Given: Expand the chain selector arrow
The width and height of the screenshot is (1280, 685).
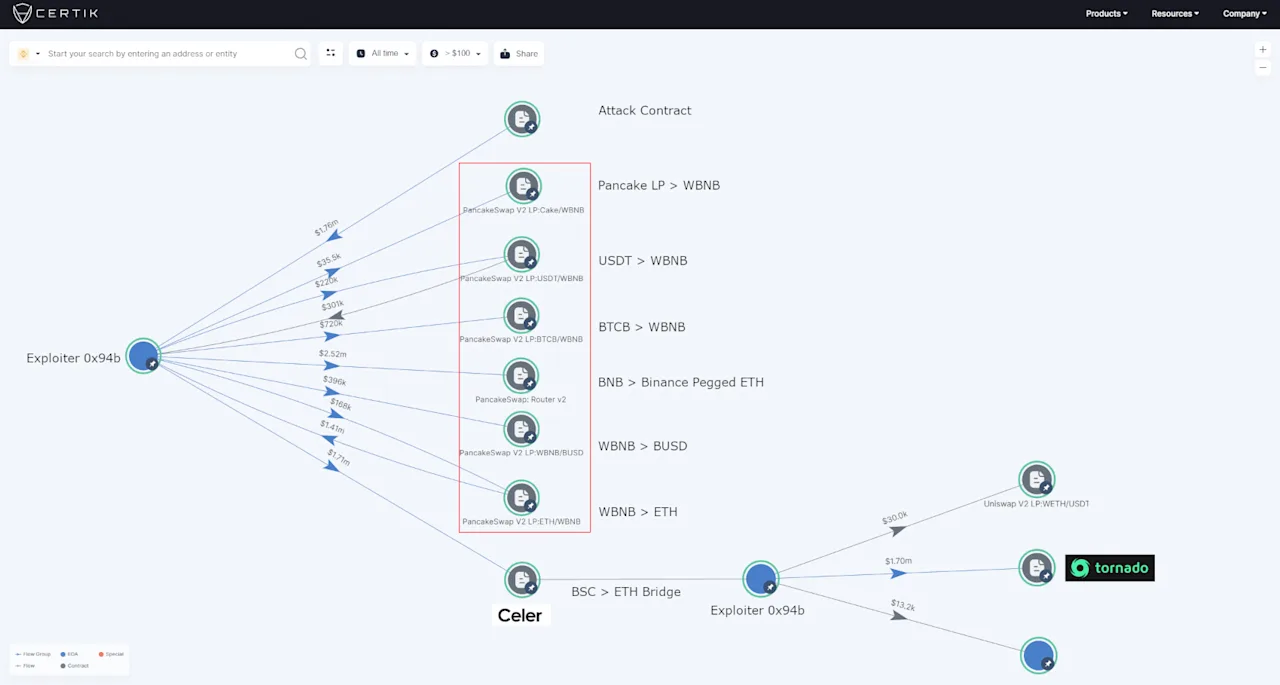Looking at the screenshot, I should pos(38,54).
